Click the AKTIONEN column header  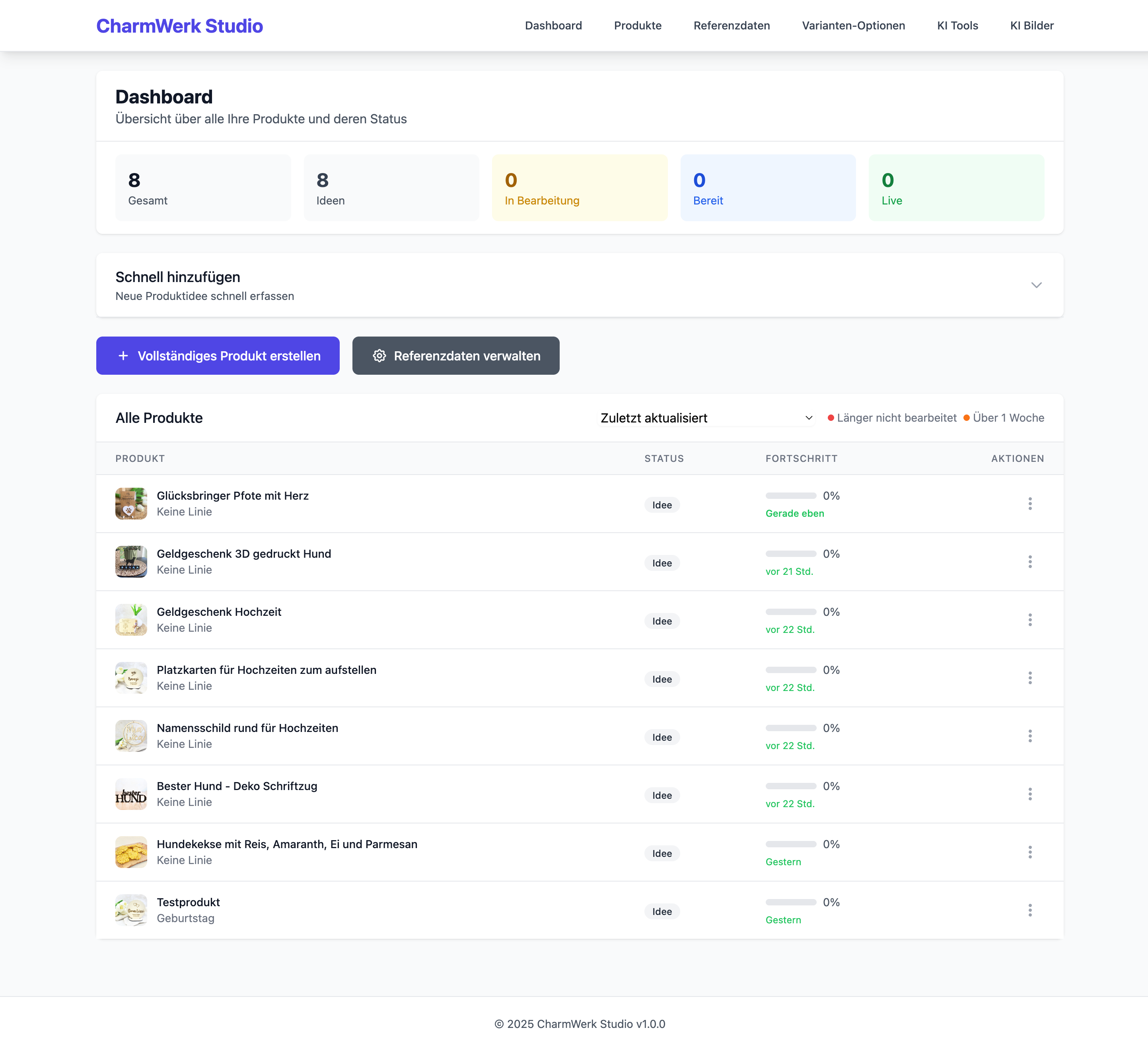click(x=1017, y=459)
